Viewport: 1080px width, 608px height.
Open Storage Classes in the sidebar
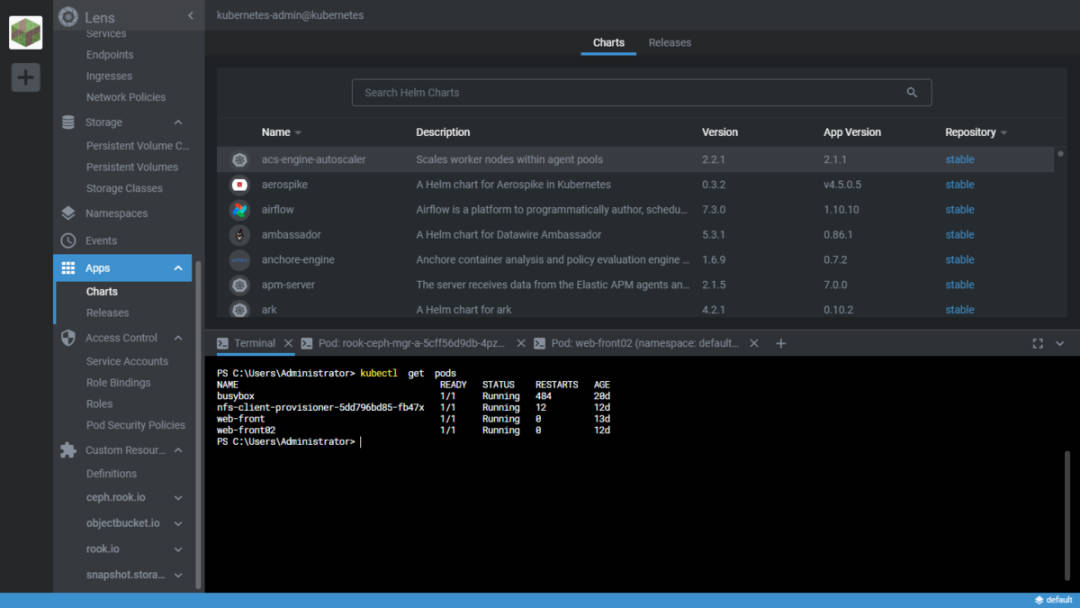tap(124, 188)
